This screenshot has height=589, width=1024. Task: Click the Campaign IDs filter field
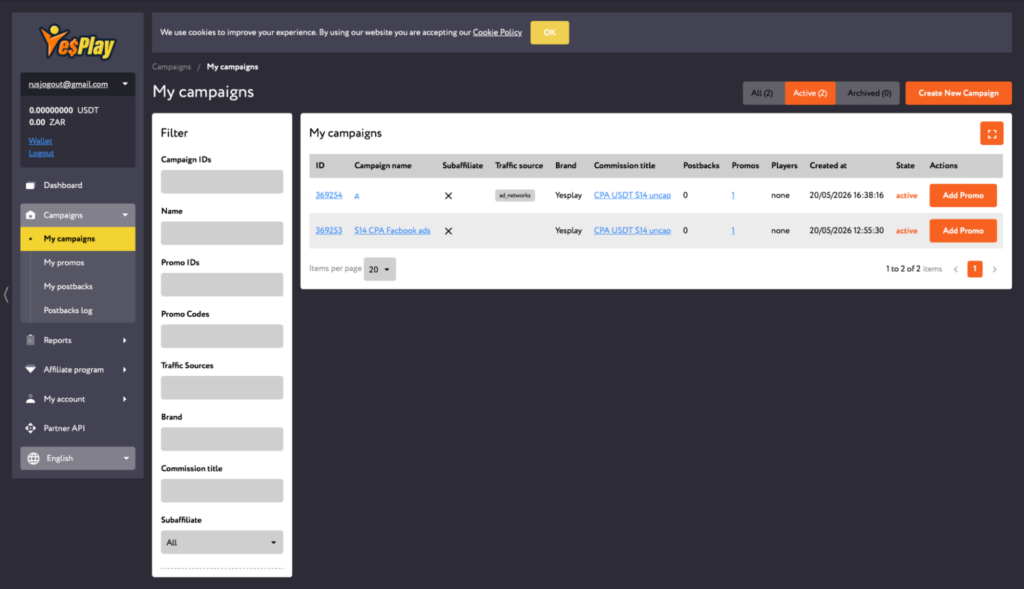[222, 182]
